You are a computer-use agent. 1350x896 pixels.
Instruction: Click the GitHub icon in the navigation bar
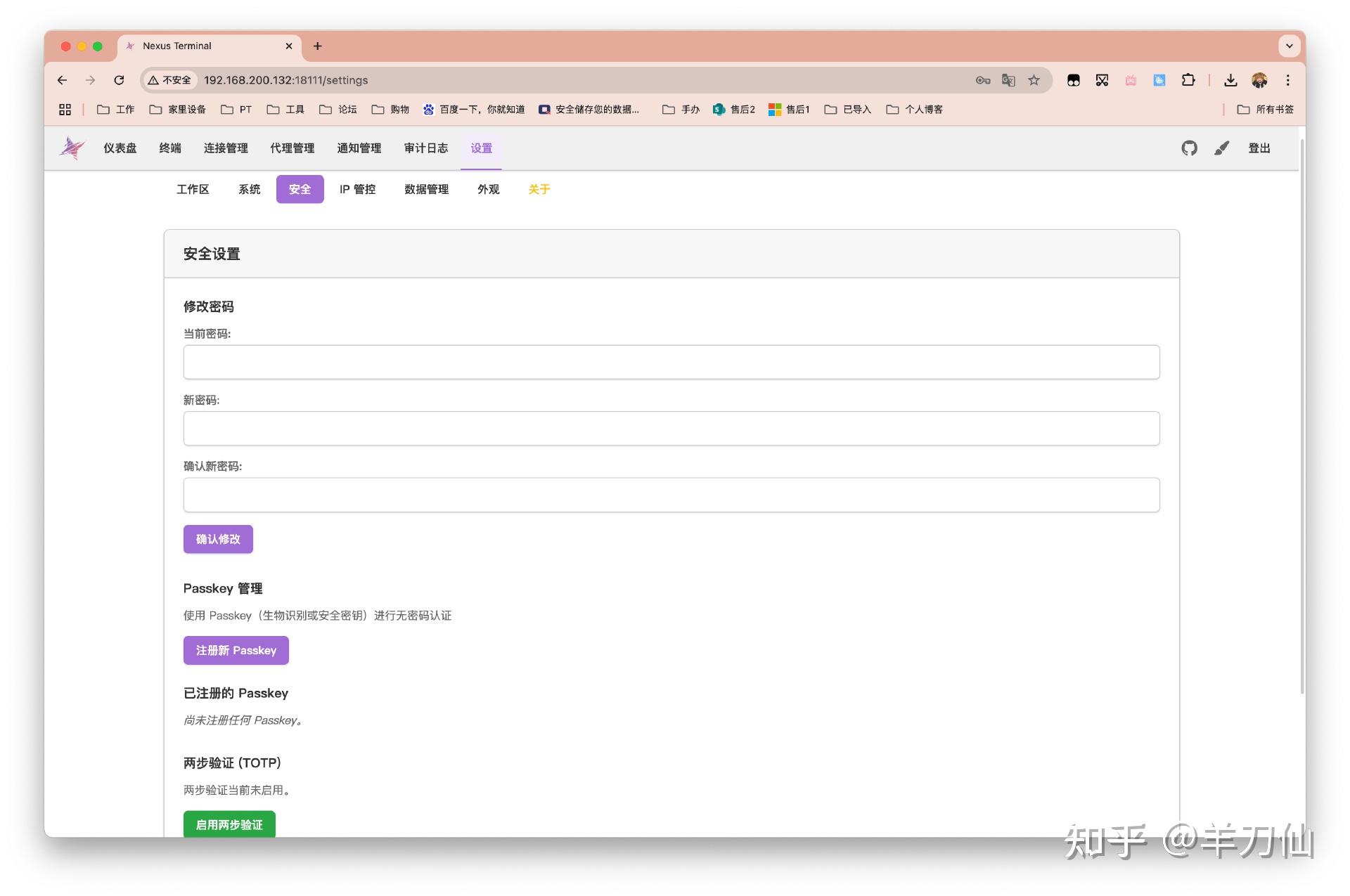point(1189,148)
